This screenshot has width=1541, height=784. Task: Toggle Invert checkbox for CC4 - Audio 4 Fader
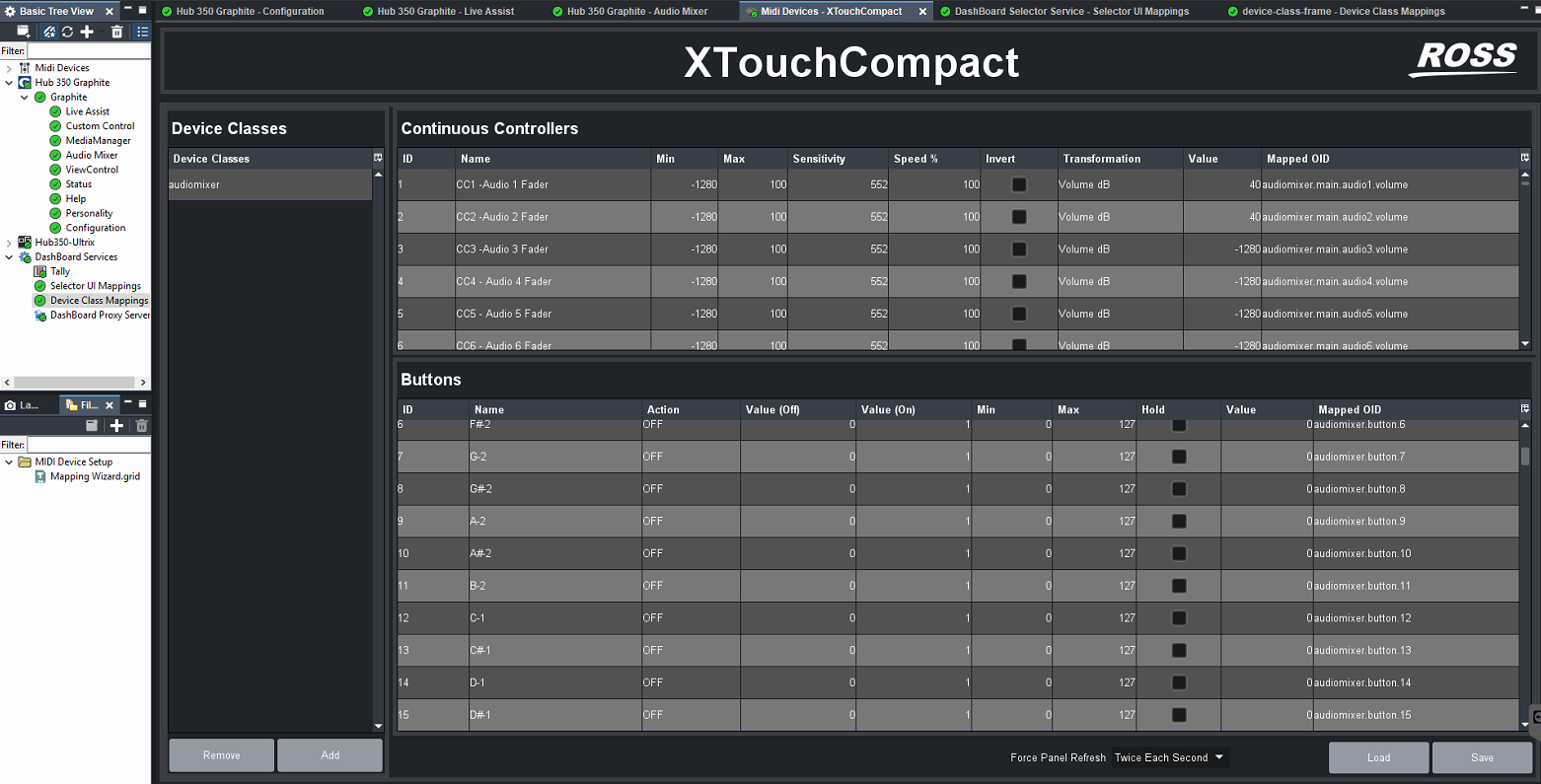[1019, 282]
